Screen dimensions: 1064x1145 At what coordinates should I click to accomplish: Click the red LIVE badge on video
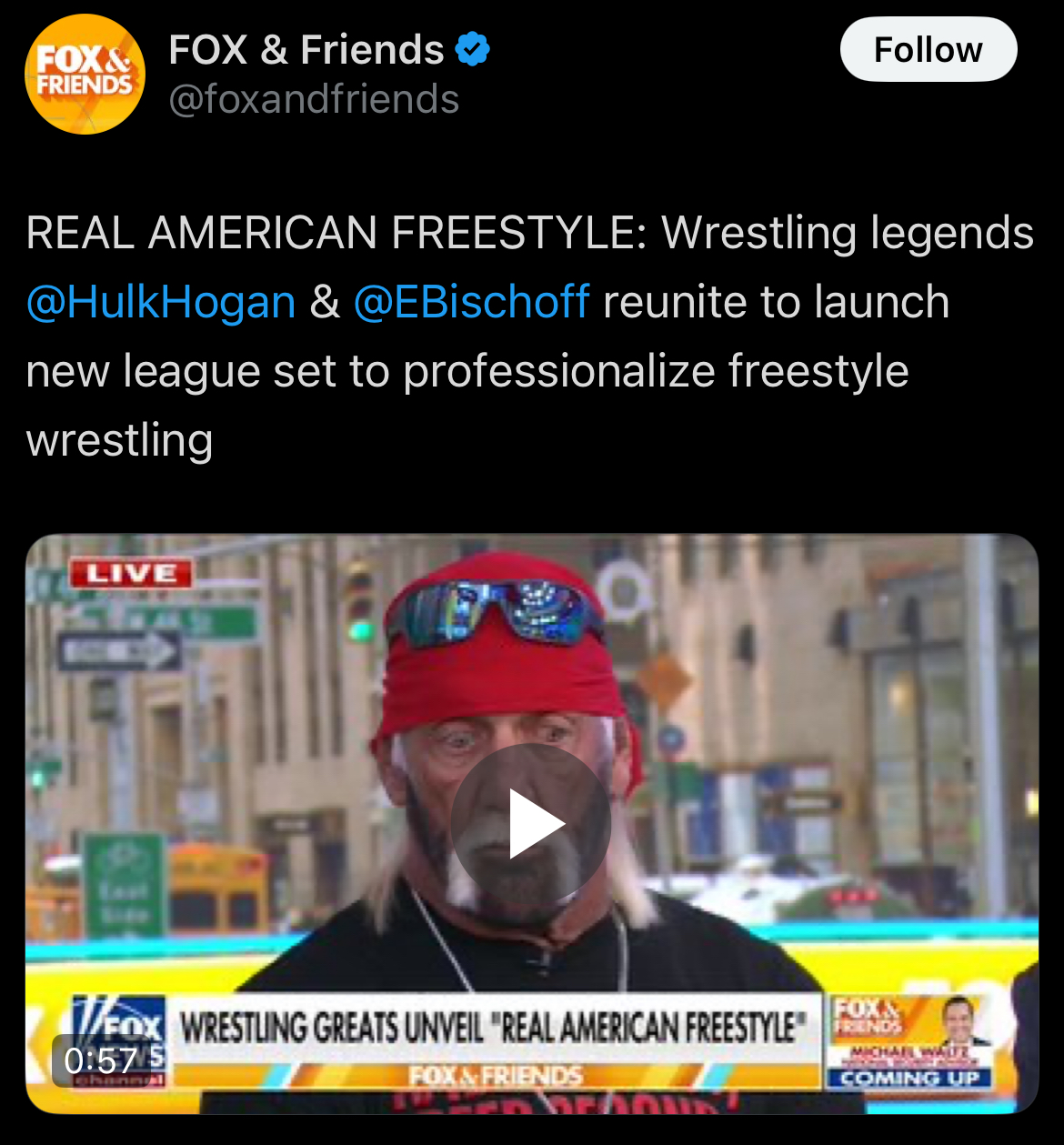pos(130,574)
